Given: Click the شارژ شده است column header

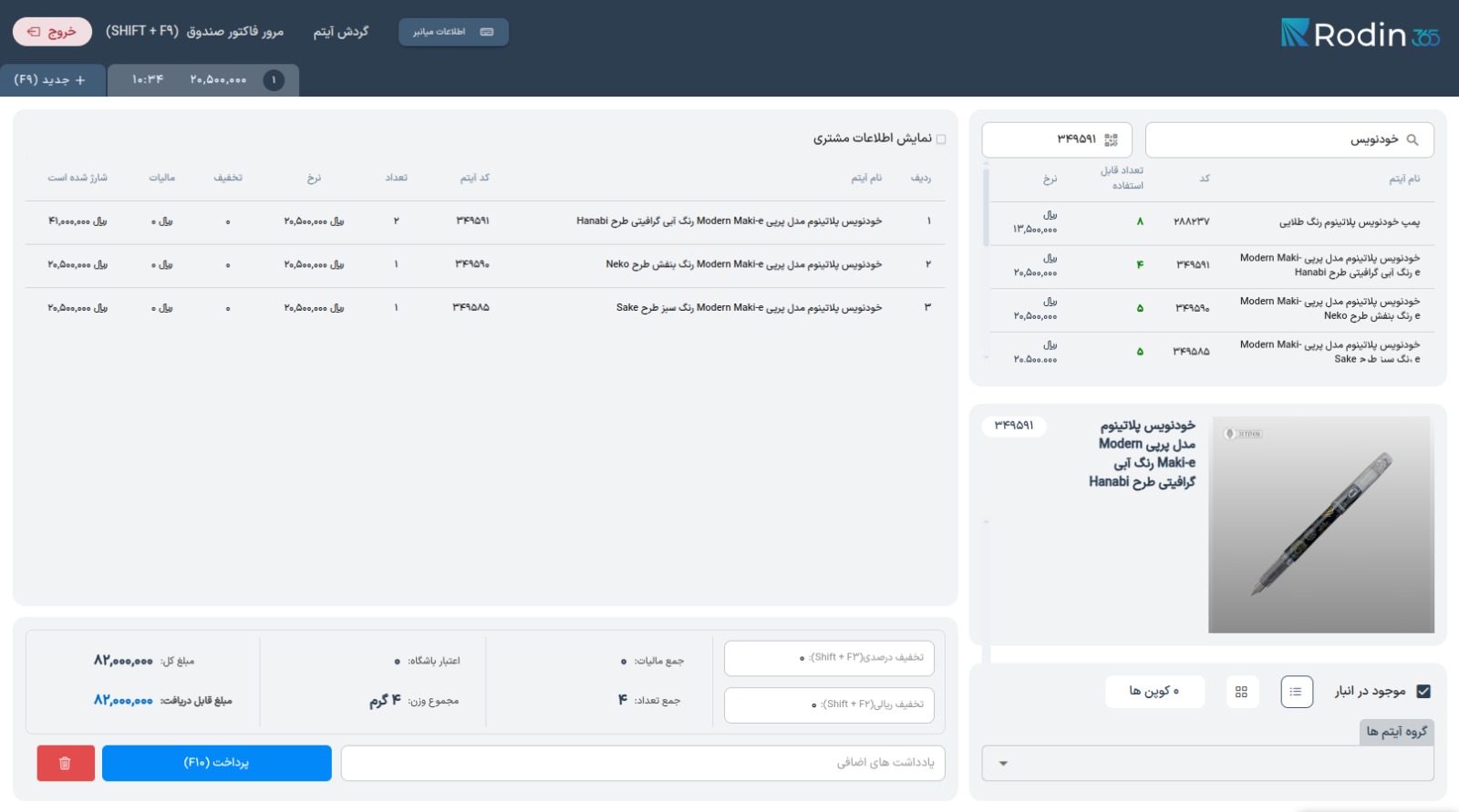Looking at the screenshot, I should point(78,179).
